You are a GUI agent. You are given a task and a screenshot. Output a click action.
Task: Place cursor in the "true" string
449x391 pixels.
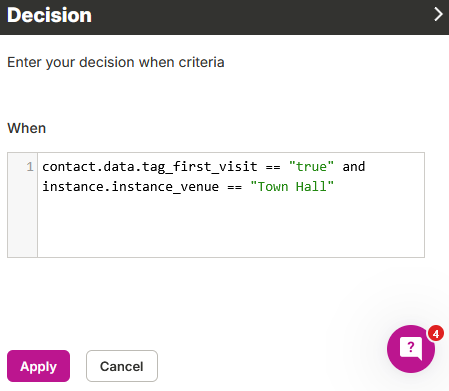311,166
